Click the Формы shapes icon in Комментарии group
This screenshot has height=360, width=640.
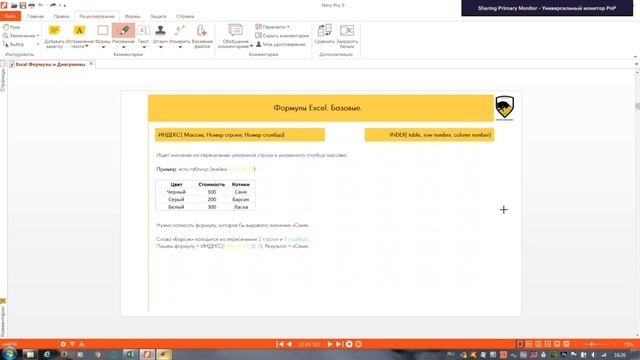coord(103,30)
